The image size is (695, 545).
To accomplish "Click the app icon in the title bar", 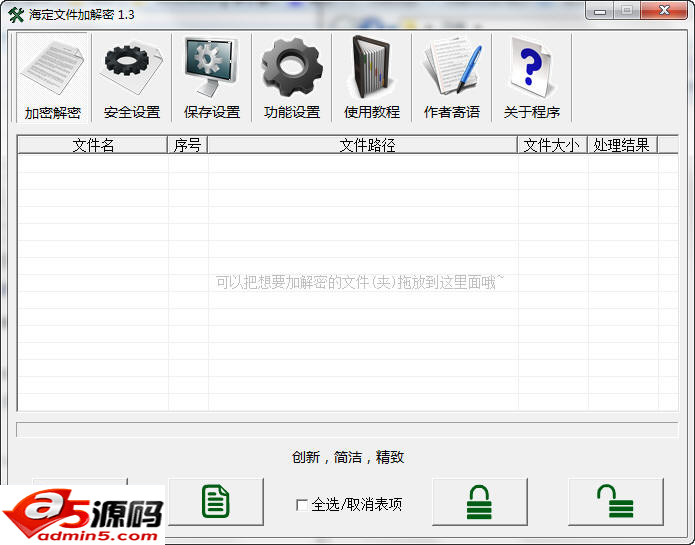I will click(16, 15).
